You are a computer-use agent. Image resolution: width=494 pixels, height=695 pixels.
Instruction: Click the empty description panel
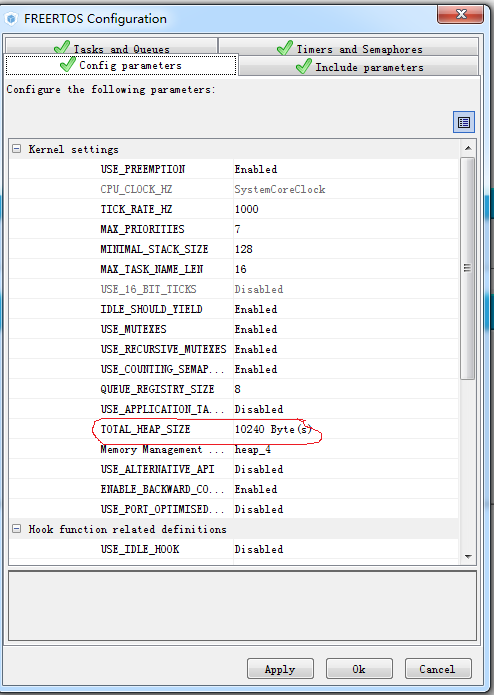point(242,606)
